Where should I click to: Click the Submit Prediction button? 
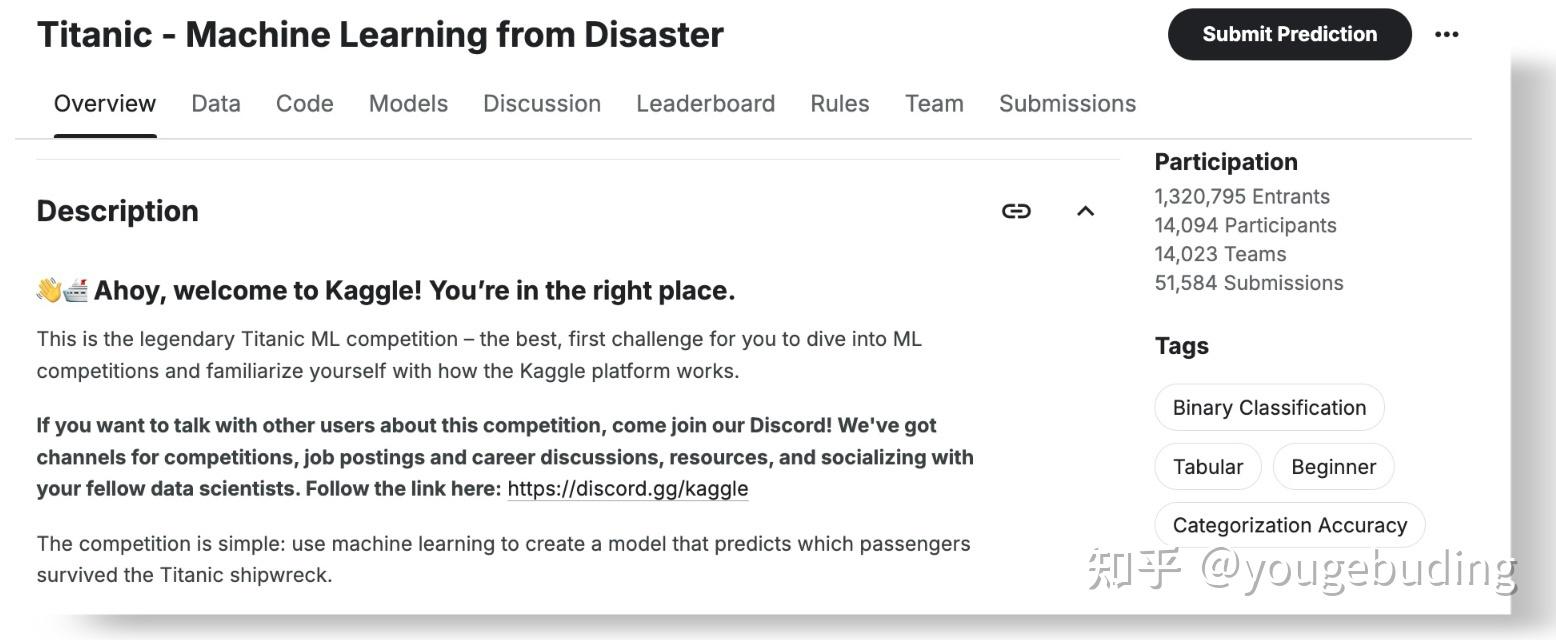click(1289, 34)
